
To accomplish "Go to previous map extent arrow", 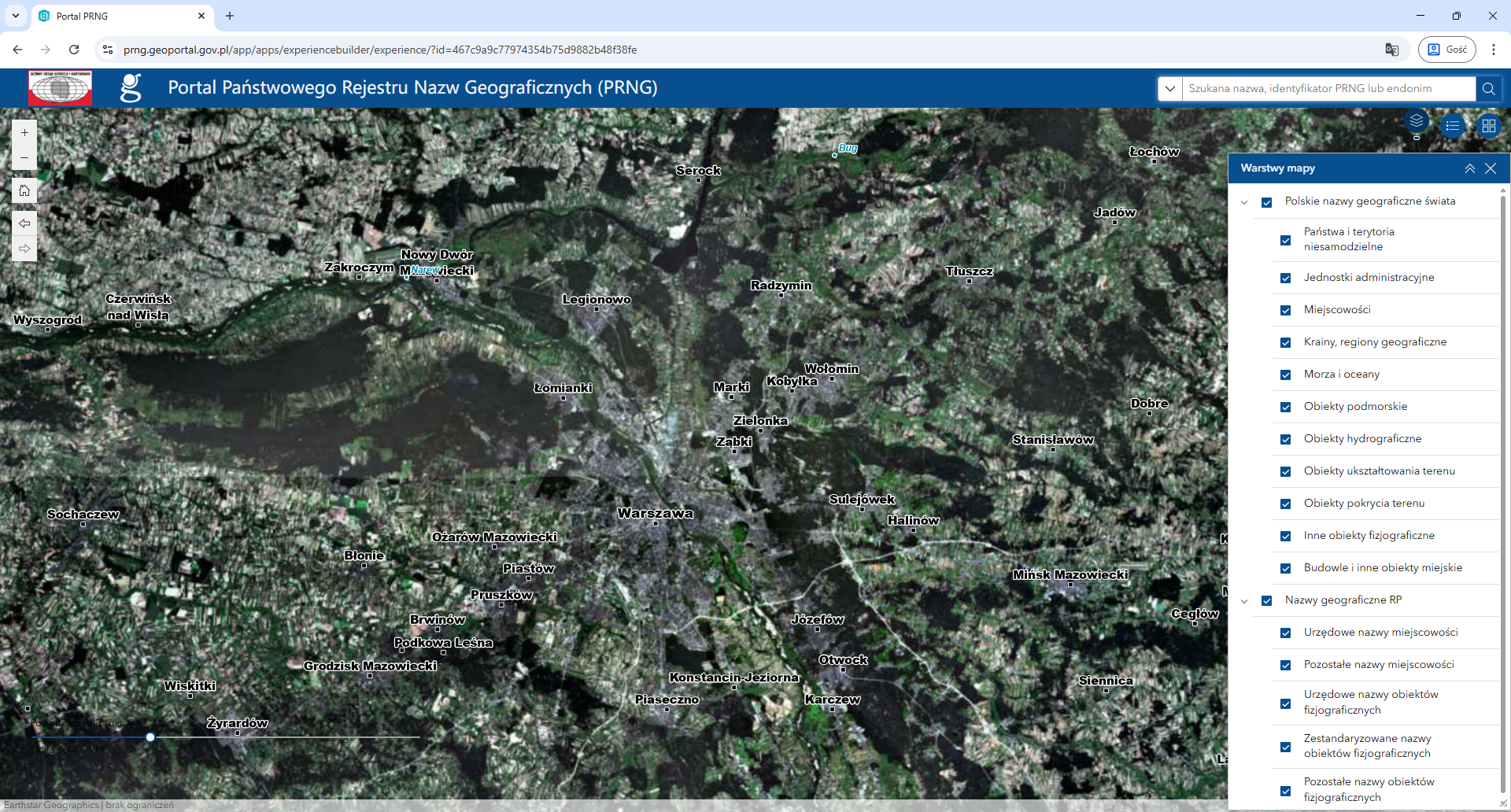I will [x=24, y=223].
